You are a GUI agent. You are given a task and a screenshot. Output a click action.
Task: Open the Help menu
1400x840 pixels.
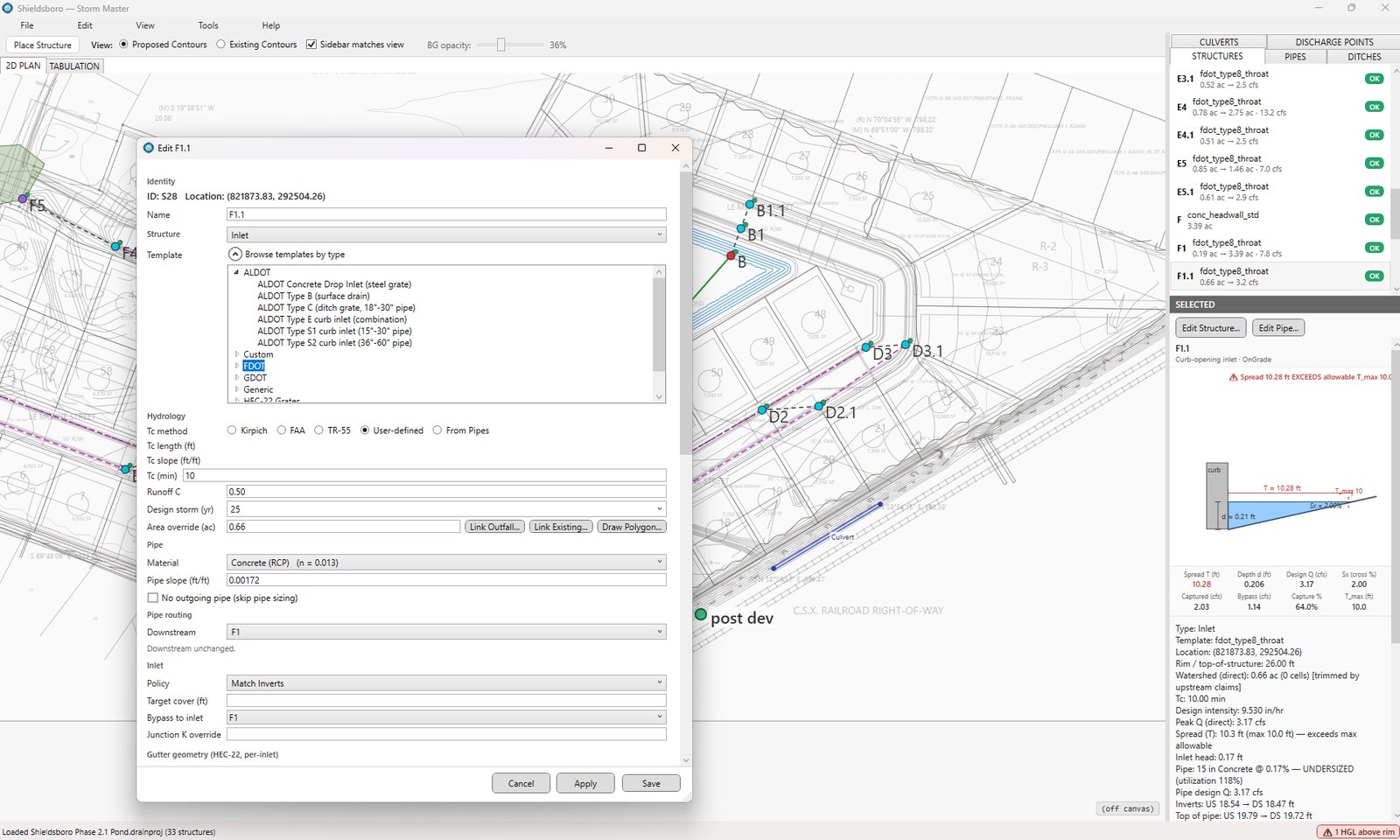271,25
